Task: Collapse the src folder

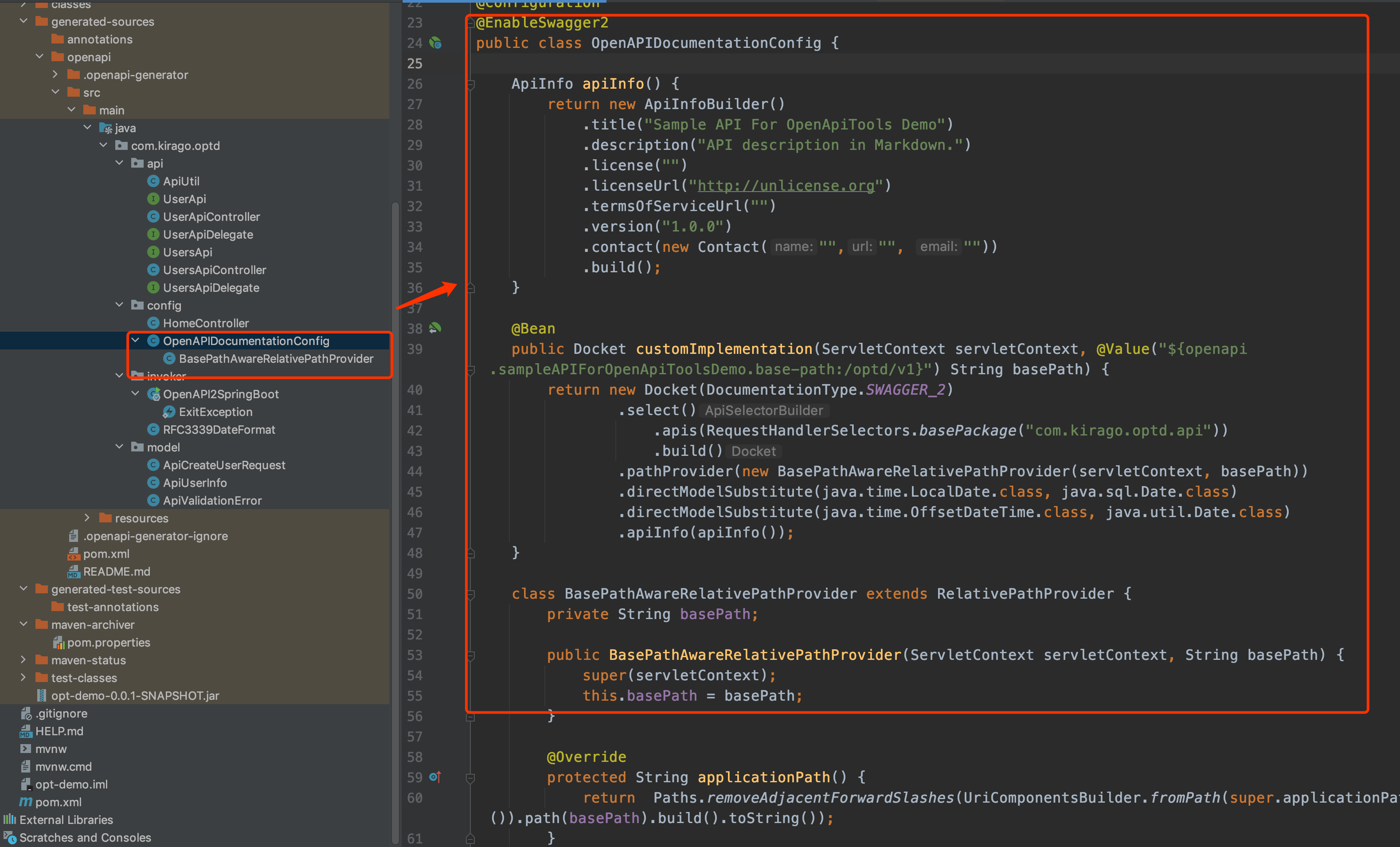Action: [55, 92]
